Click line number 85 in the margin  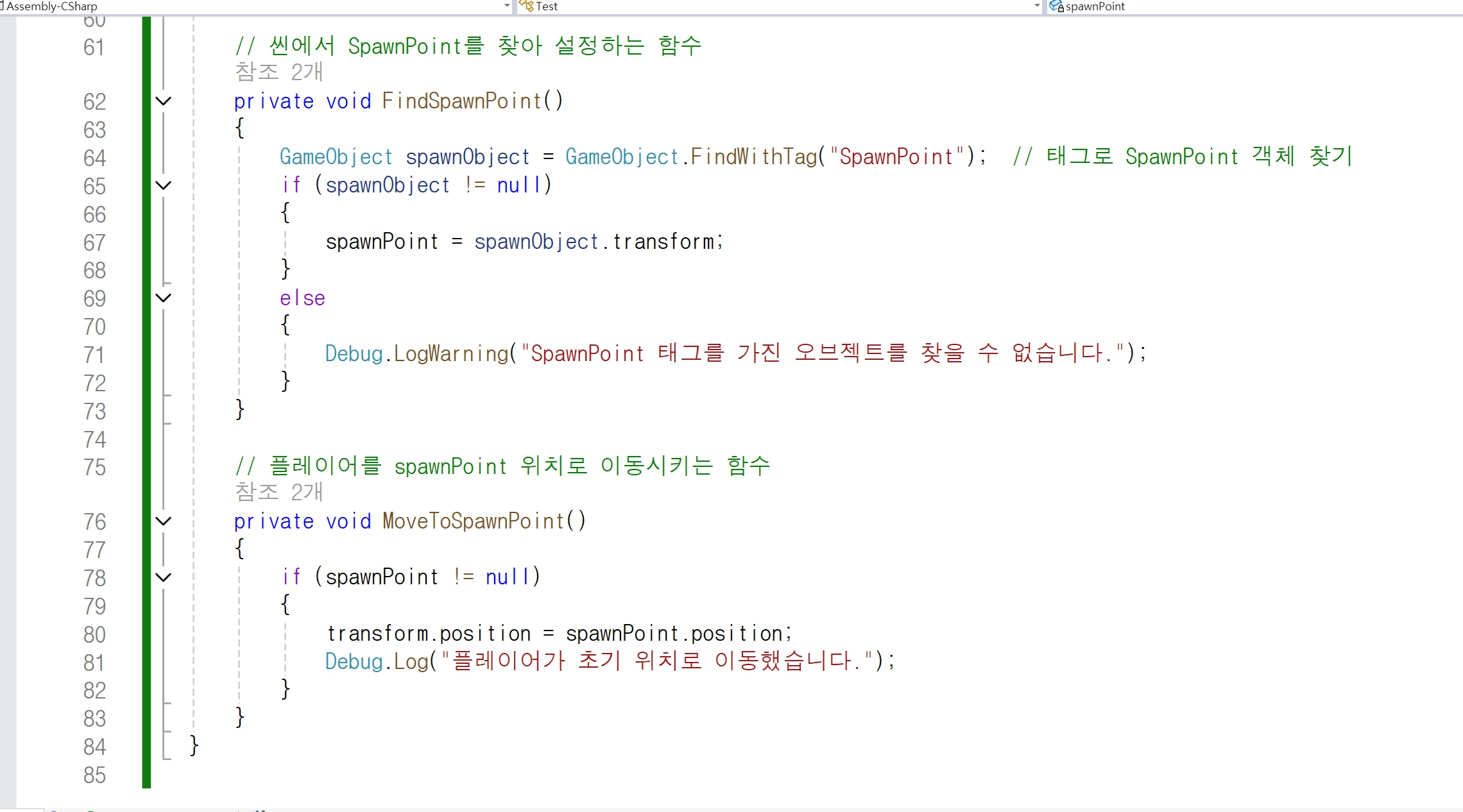pyautogui.click(x=94, y=775)
